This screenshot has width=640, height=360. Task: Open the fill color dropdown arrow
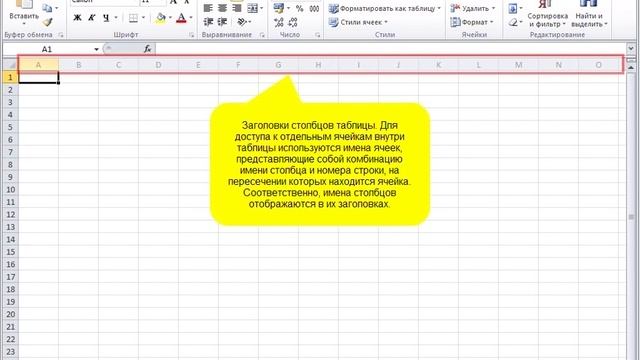click(170, 18)
